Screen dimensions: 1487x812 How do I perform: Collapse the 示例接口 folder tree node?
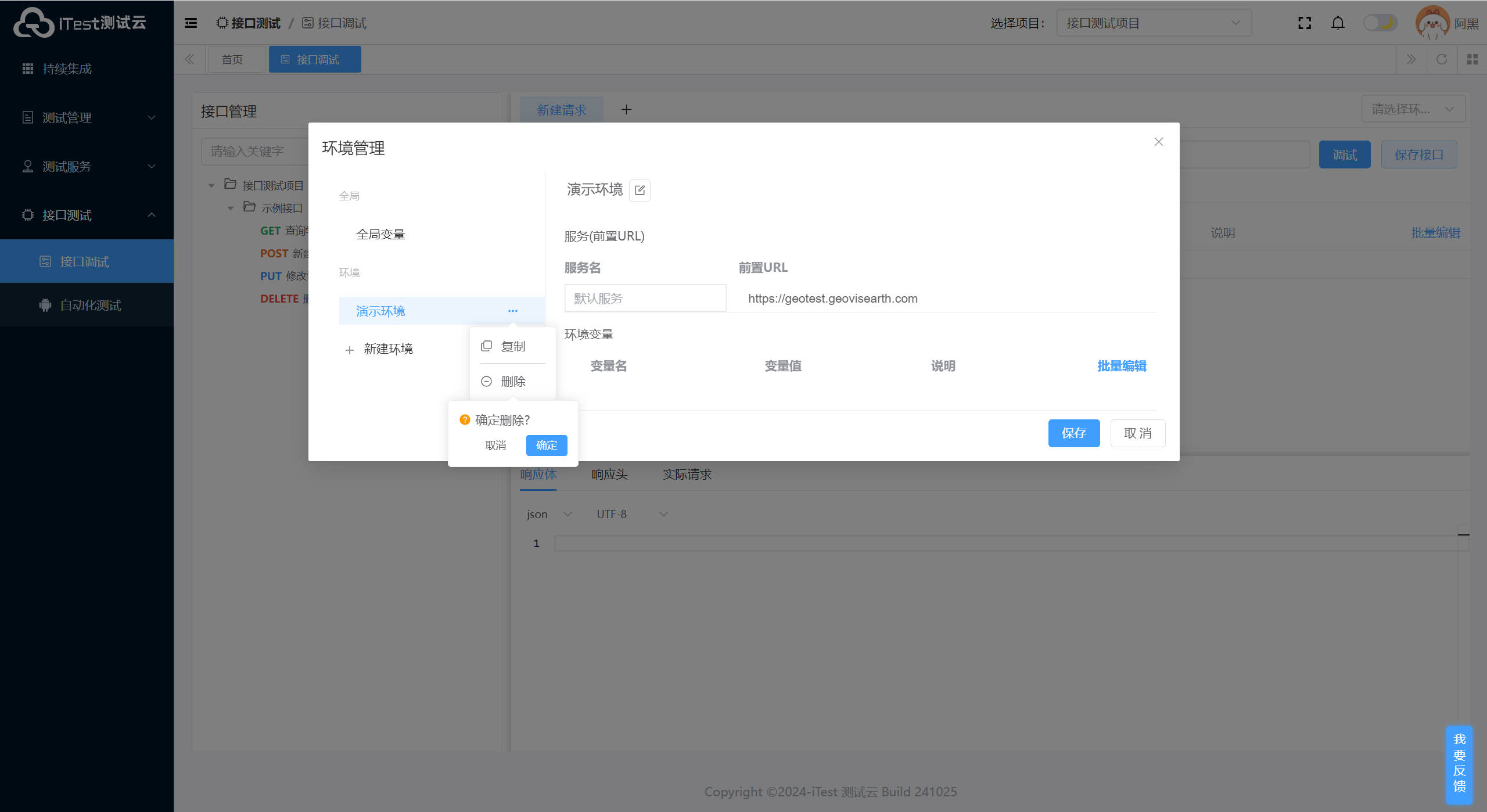(x=231, y=208)
